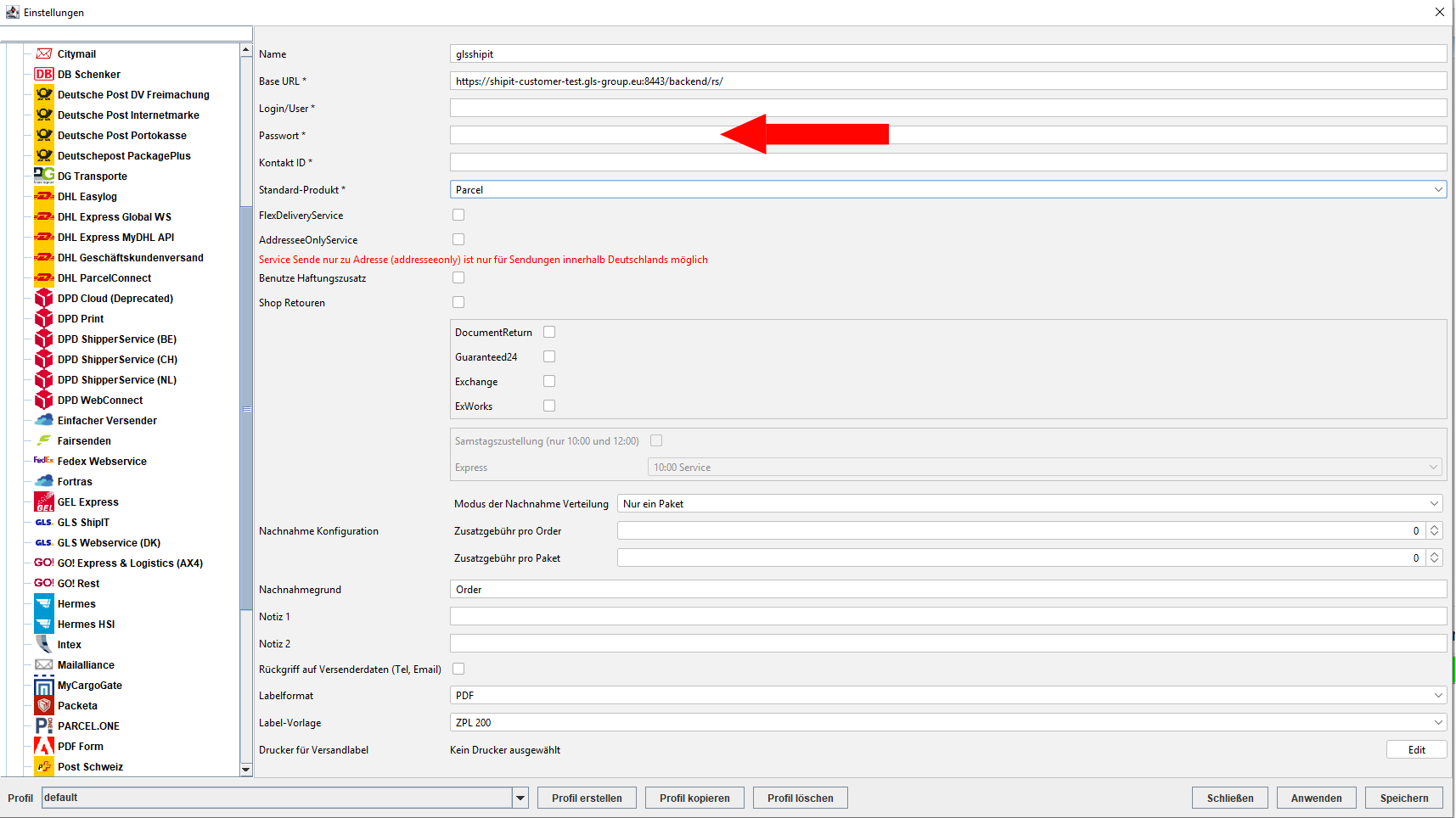Enable the FlexDeliveryService checkbox
This screenshot has width=1456, height=818.
(458, 215)
